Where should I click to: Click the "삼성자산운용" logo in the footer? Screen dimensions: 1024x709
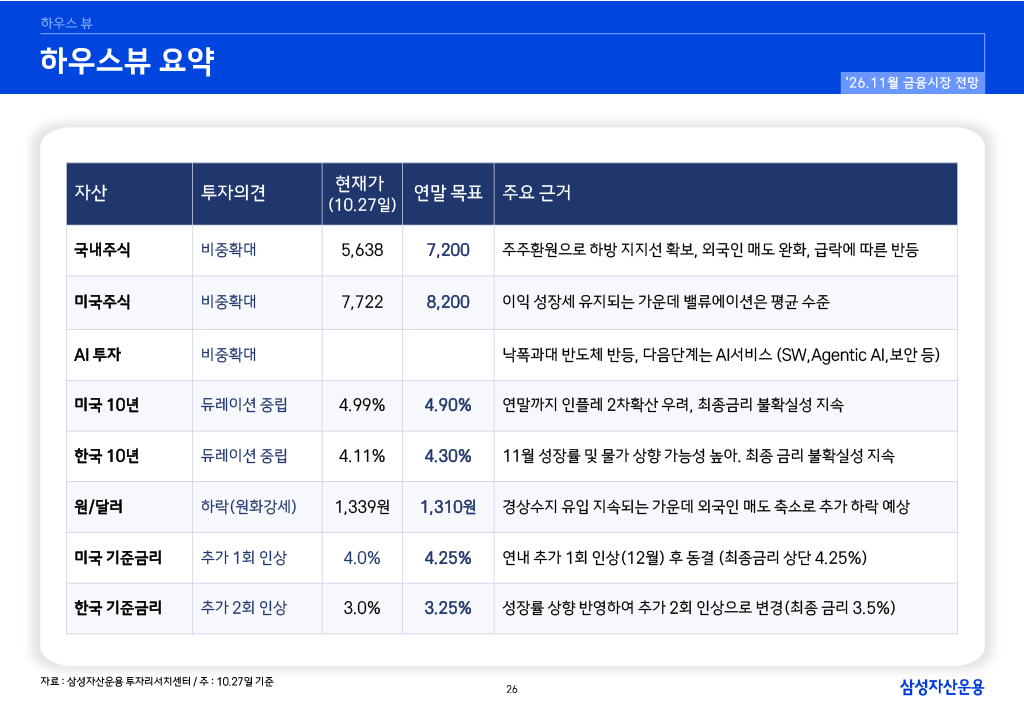click(942, 687)
